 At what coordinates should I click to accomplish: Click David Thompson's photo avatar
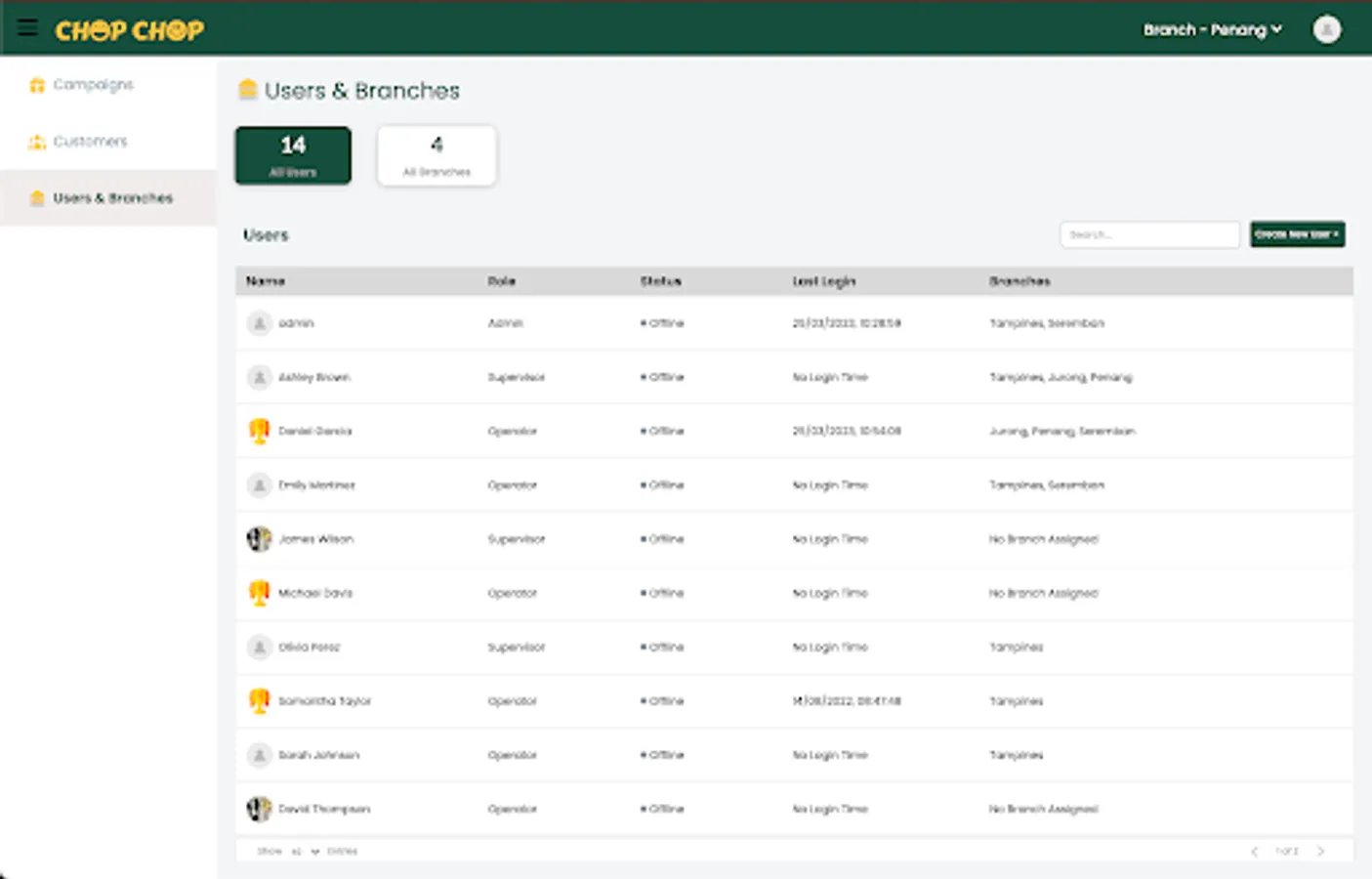pyautogui.click(x=259, y=809)
